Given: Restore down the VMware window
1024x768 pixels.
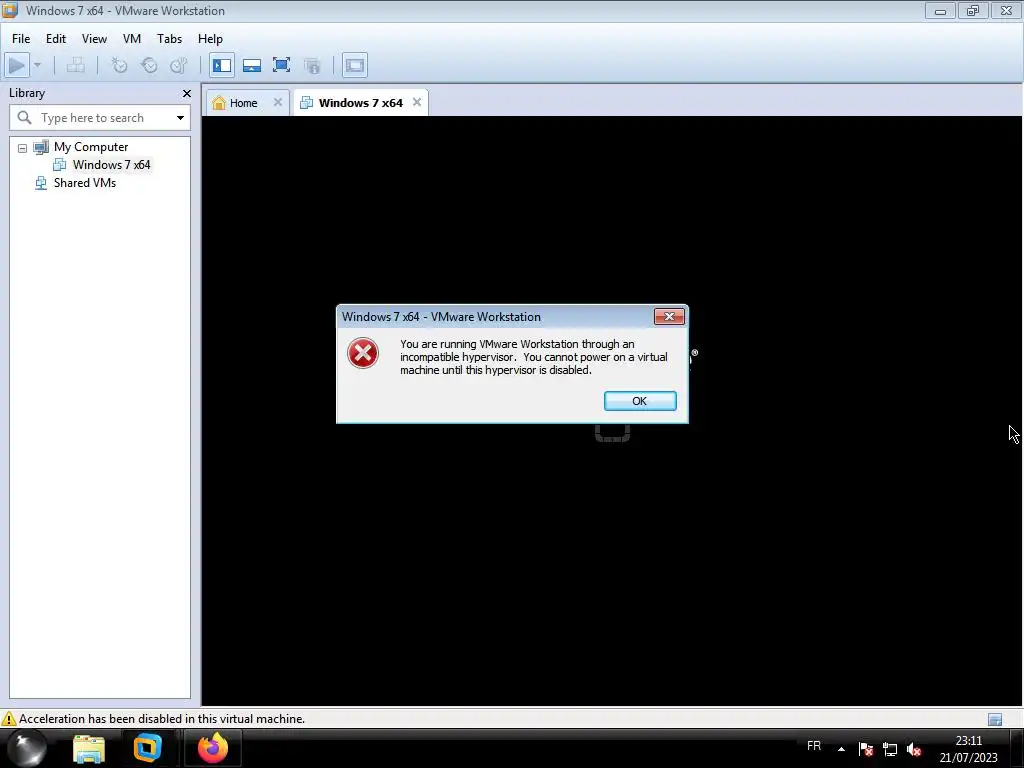Looking at the screenshot, I should (x=973, y=10).
